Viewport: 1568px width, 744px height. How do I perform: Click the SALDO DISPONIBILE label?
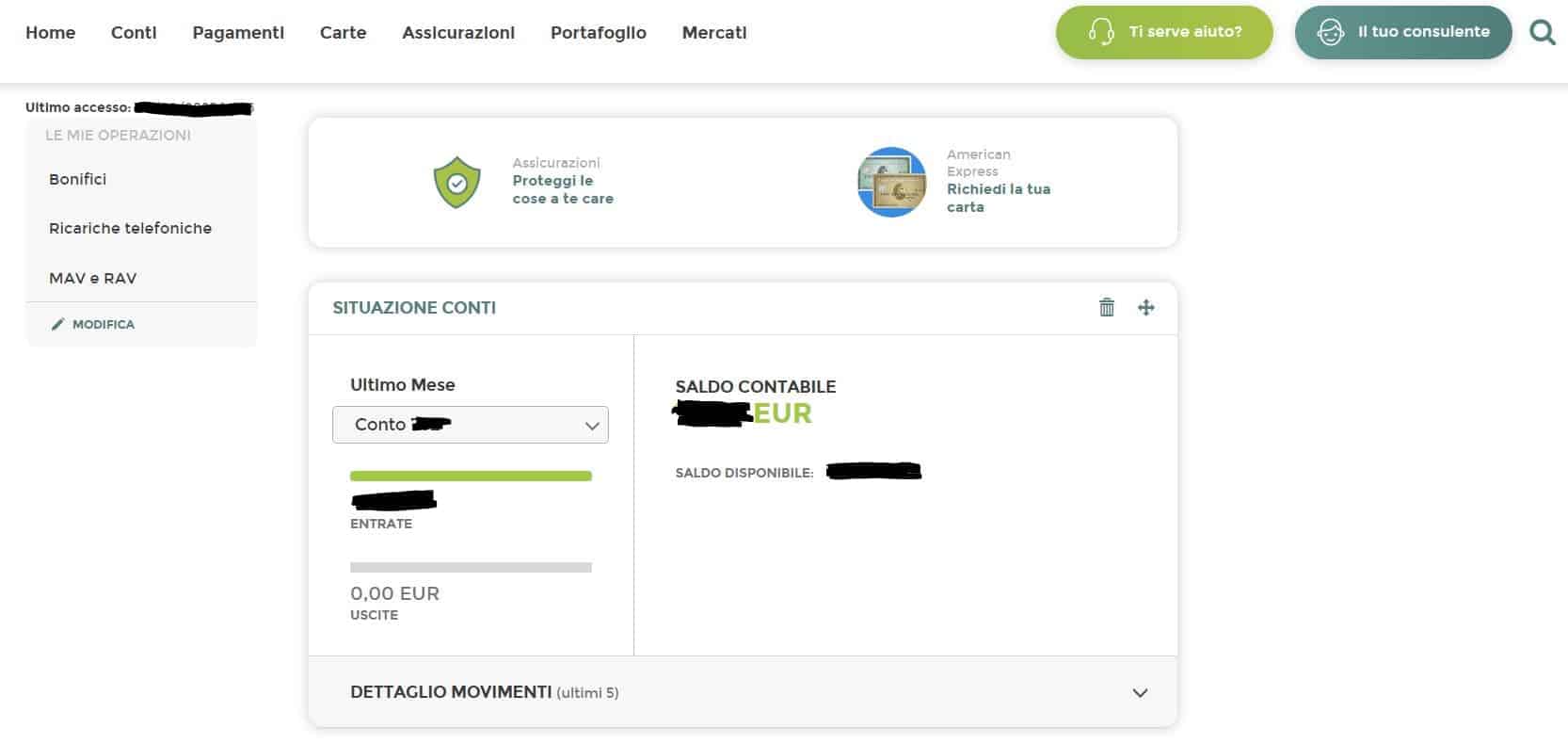tap(744, 473)
